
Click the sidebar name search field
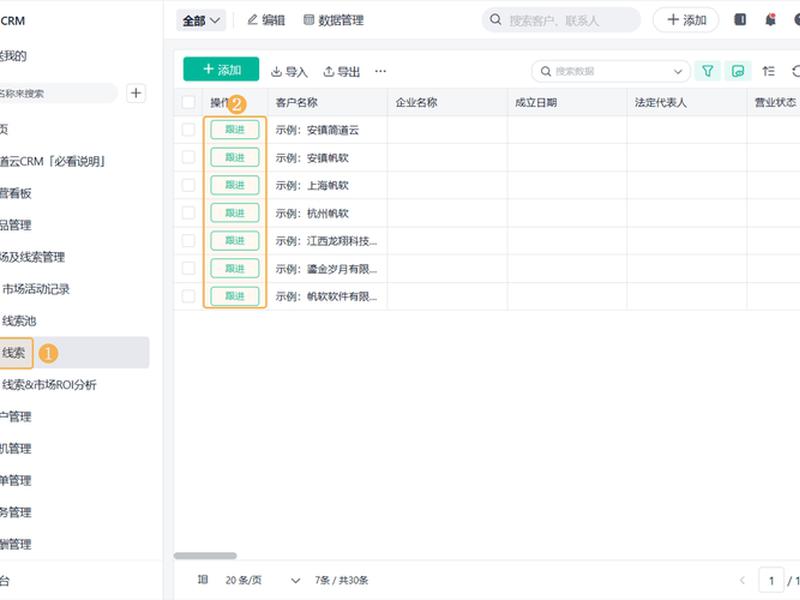[58, 93]
